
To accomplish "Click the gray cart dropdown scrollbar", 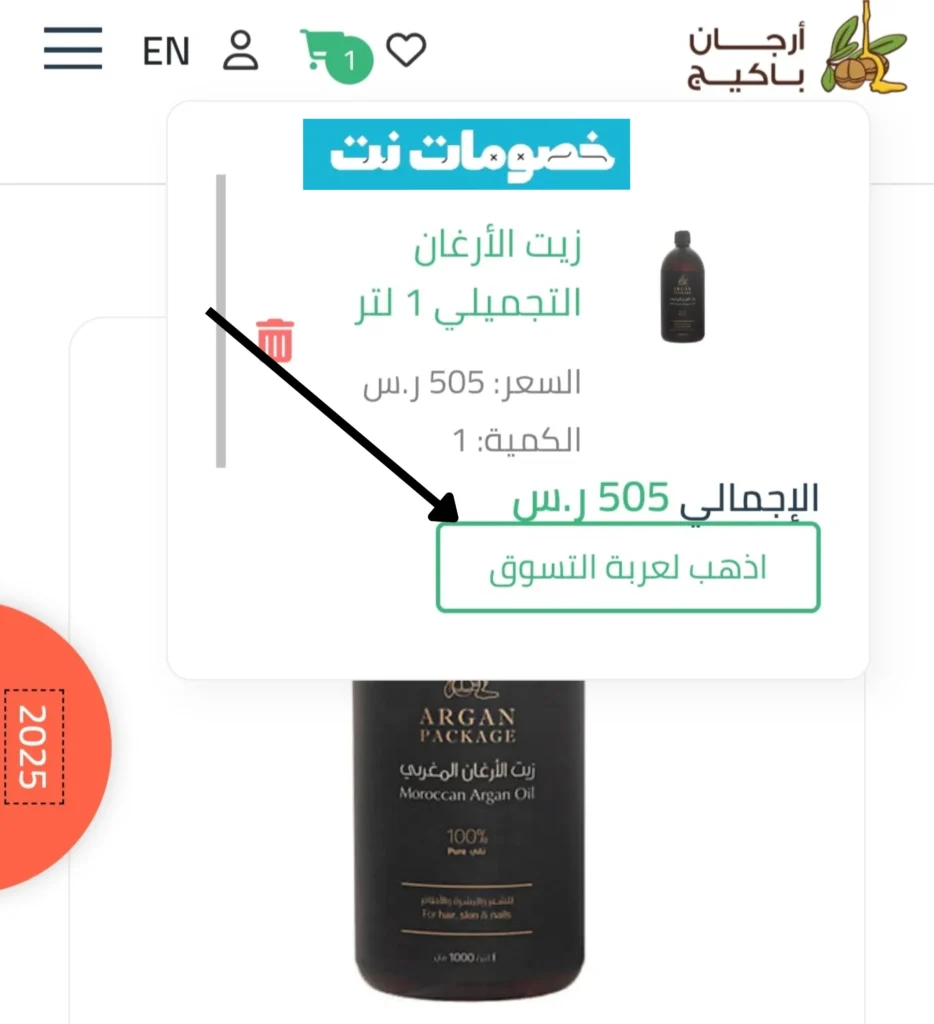I will 221,321.
